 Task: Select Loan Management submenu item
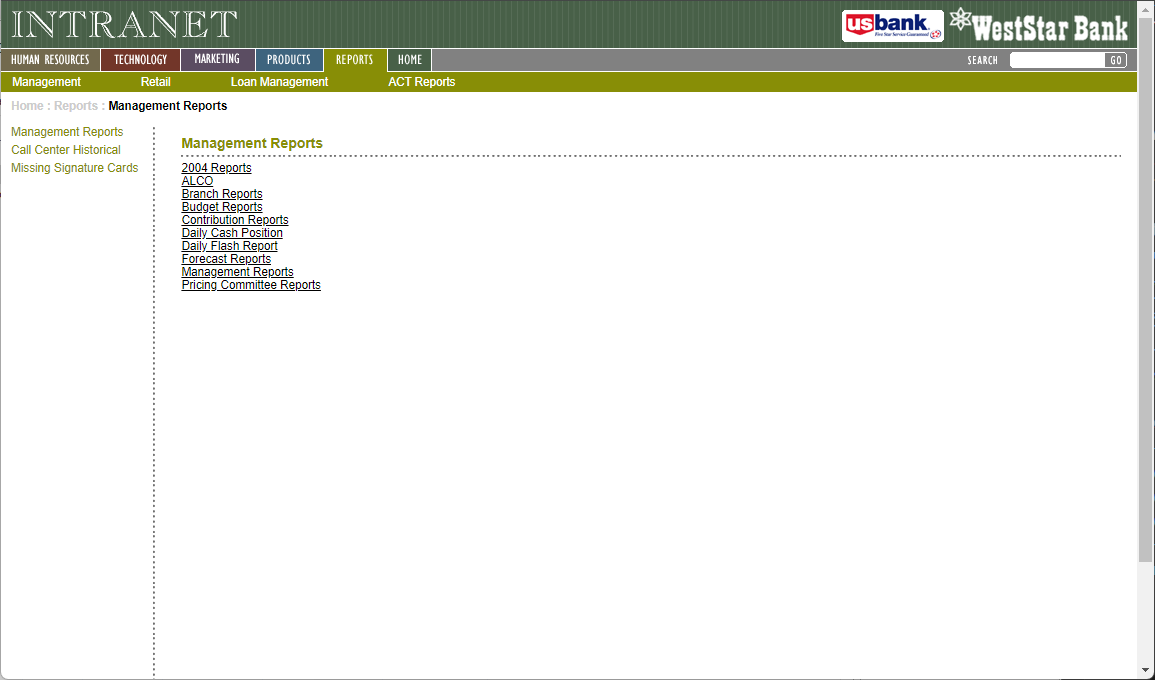(279, 82)
